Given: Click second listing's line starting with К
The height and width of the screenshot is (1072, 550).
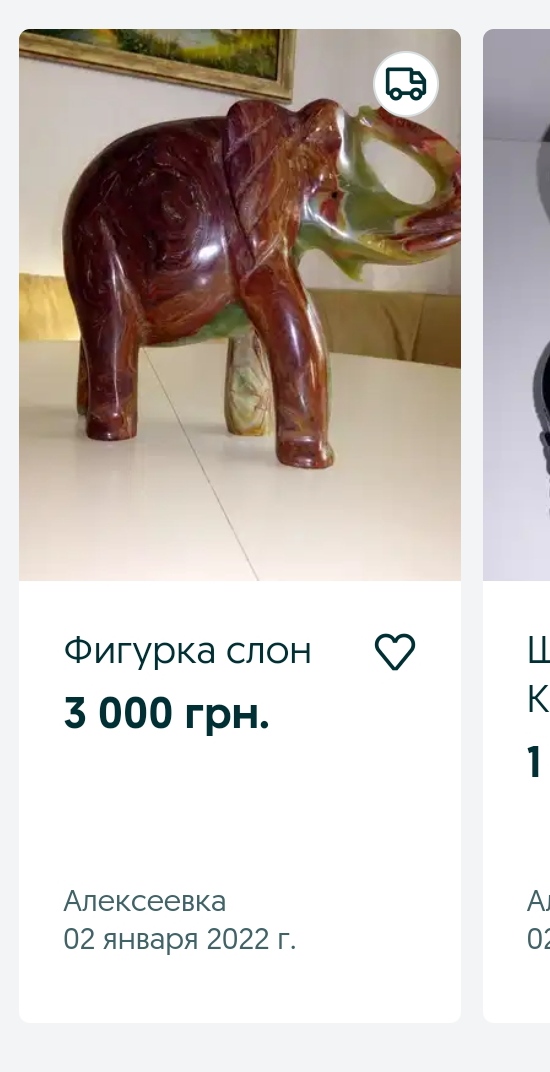Looking at the screenshot, I should pyautogui.click(x=538, y=699).
